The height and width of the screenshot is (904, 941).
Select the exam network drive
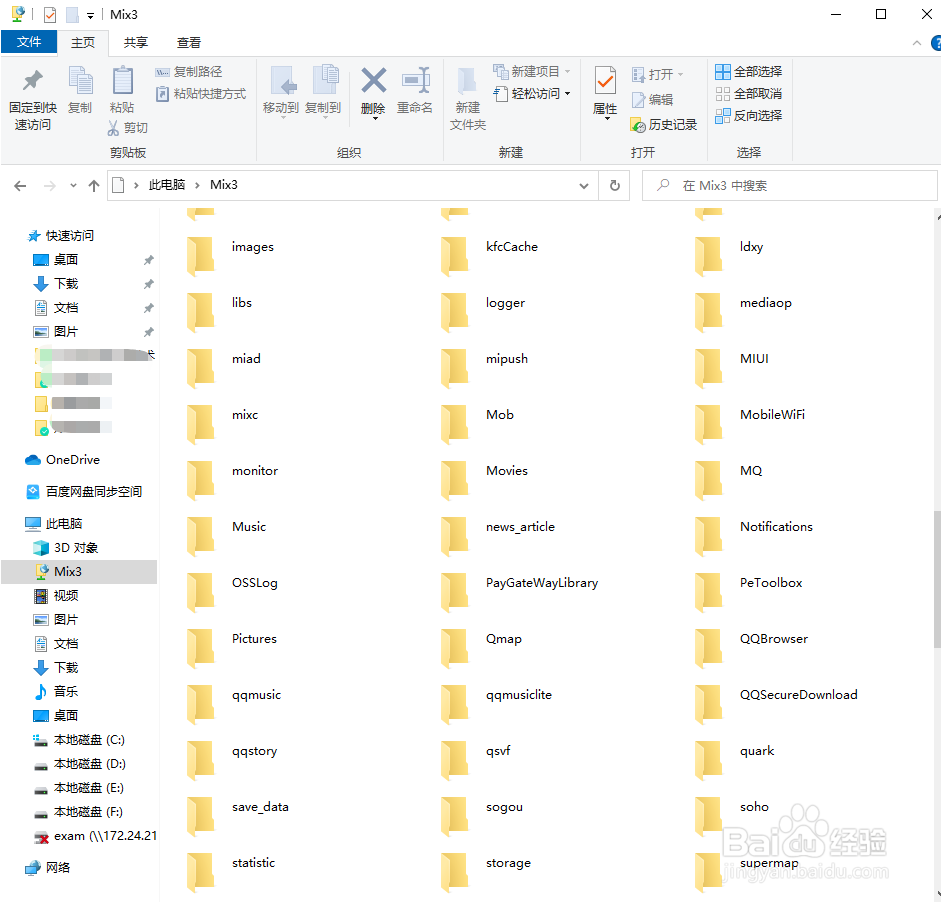point(95,836)
